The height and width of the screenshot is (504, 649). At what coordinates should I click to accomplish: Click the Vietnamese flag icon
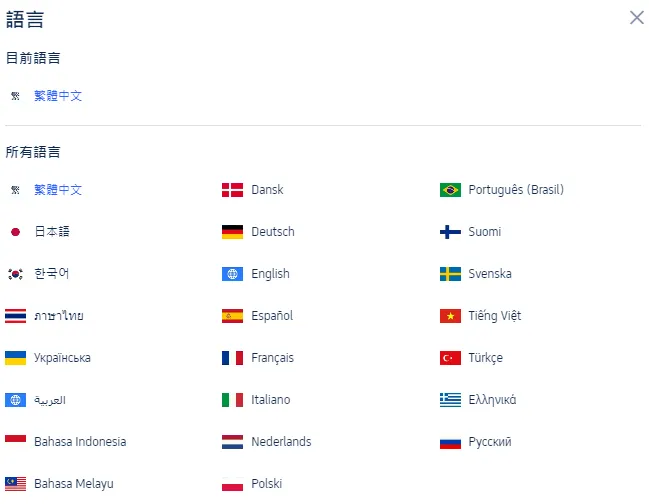450,316
